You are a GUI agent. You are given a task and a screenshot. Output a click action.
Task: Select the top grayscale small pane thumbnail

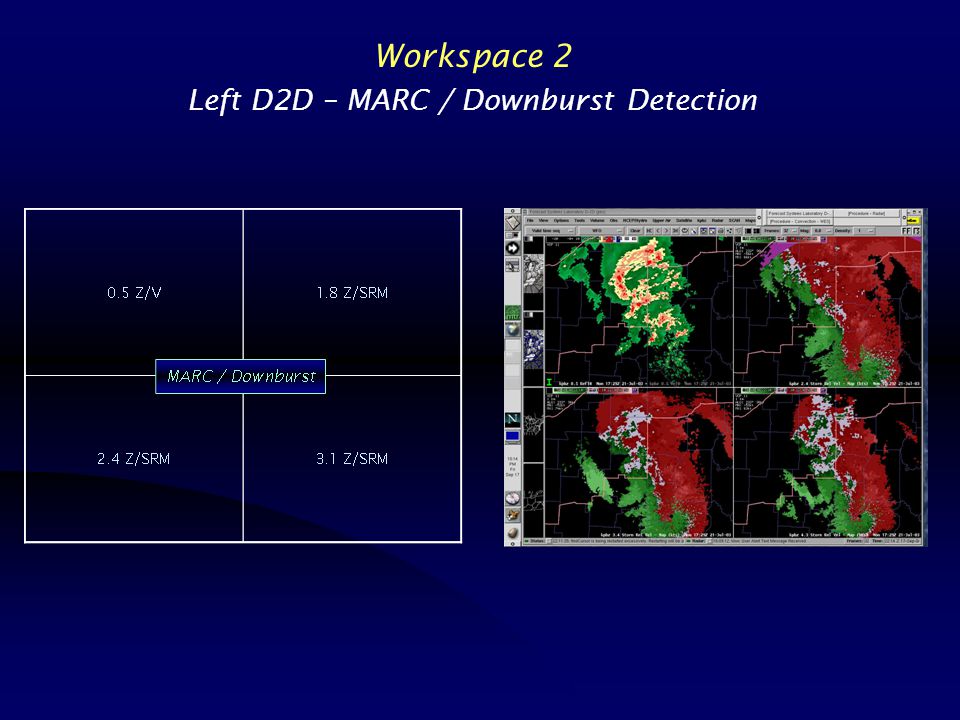(x=533, y=273)
